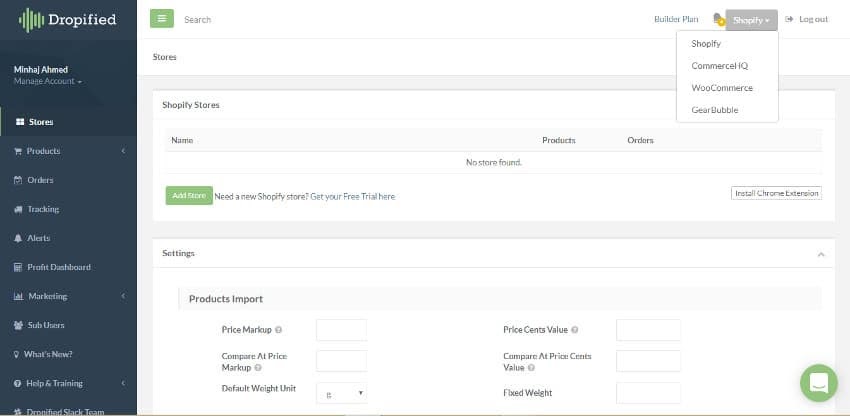The height and width of the screenshot is (416, 850).
Task: Click the Price Cents Value help icon
Action: click(x=574, y=329)
